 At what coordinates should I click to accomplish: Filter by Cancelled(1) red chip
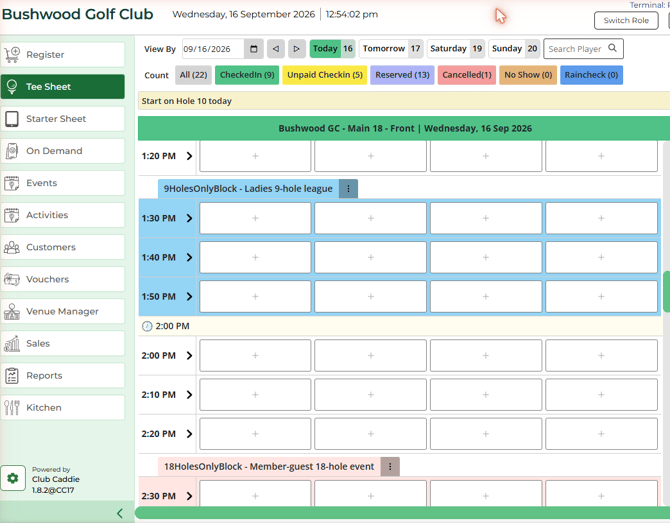[x=467, y=75]
